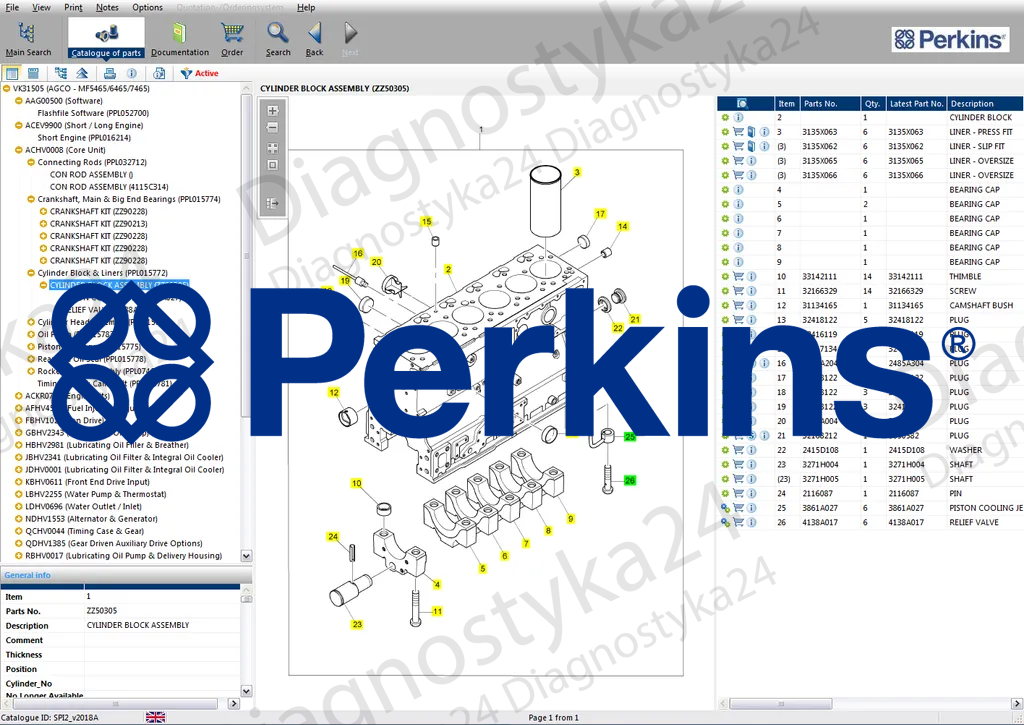This screenshot has width=1024, height=725.
Task: Collapse the ACHV0008 (Core Unit) node
Action: [x=19, y=150]
